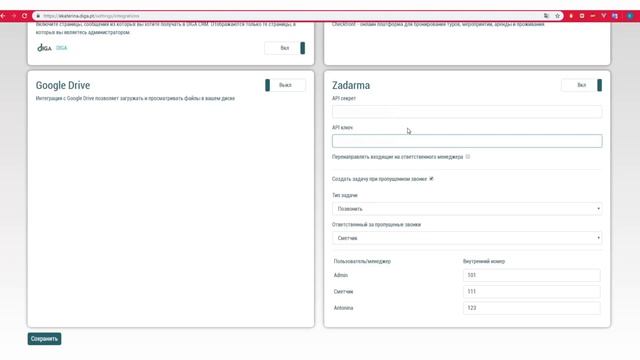The width and height of the screenshot is (640, 360).
Task: Toggle the DIGA pages card on/off switch
Action: pyautogui.click(x=284, y=48)
